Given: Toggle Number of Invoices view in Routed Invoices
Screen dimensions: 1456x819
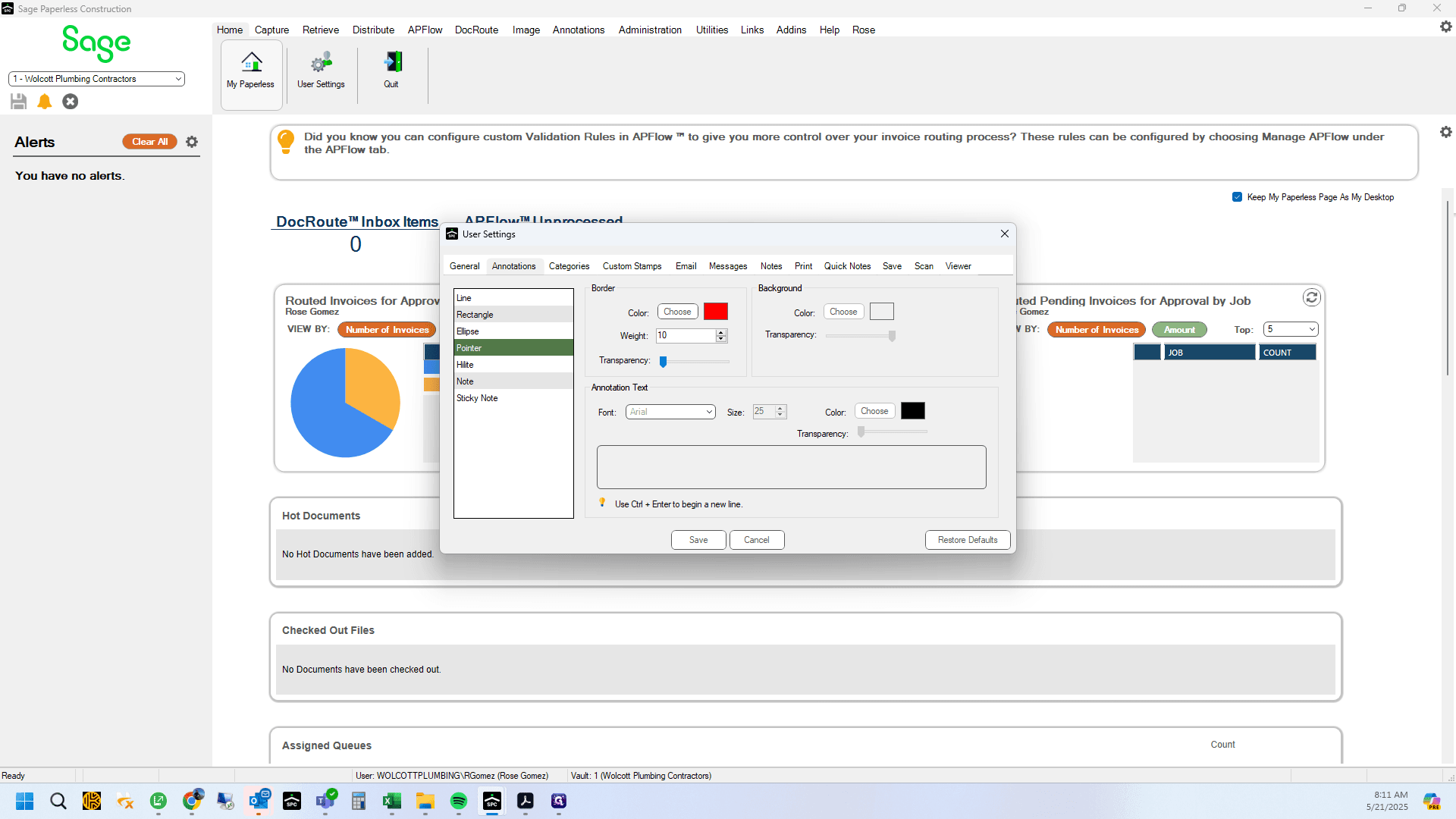Looking at the screenshot, I should coord(388,330).
